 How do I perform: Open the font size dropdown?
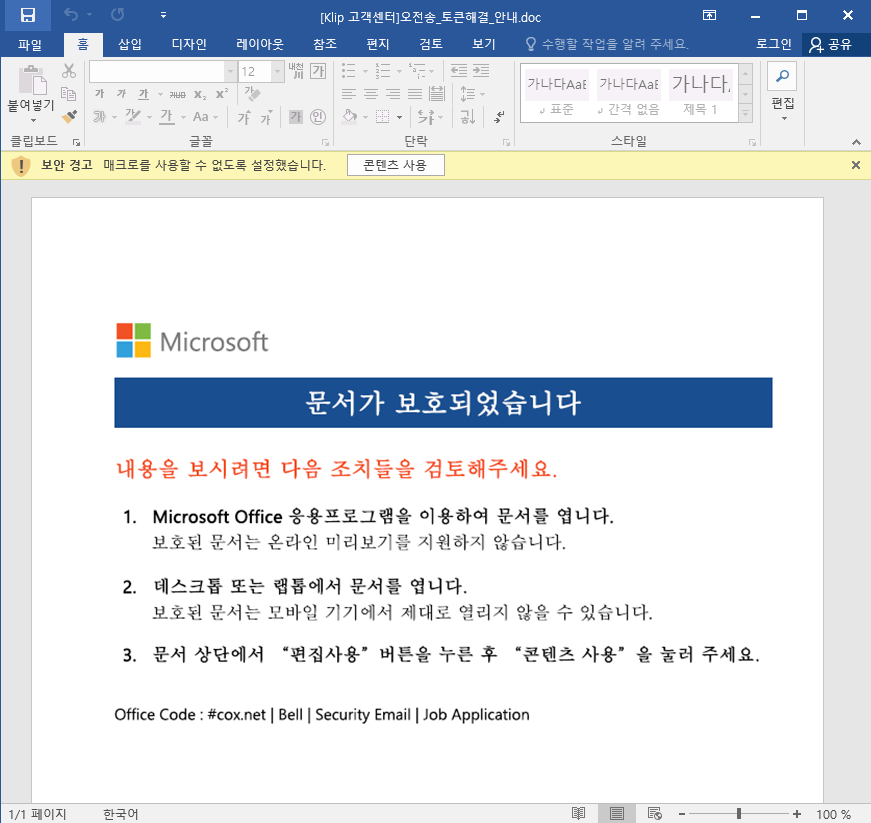pos(277,71)
